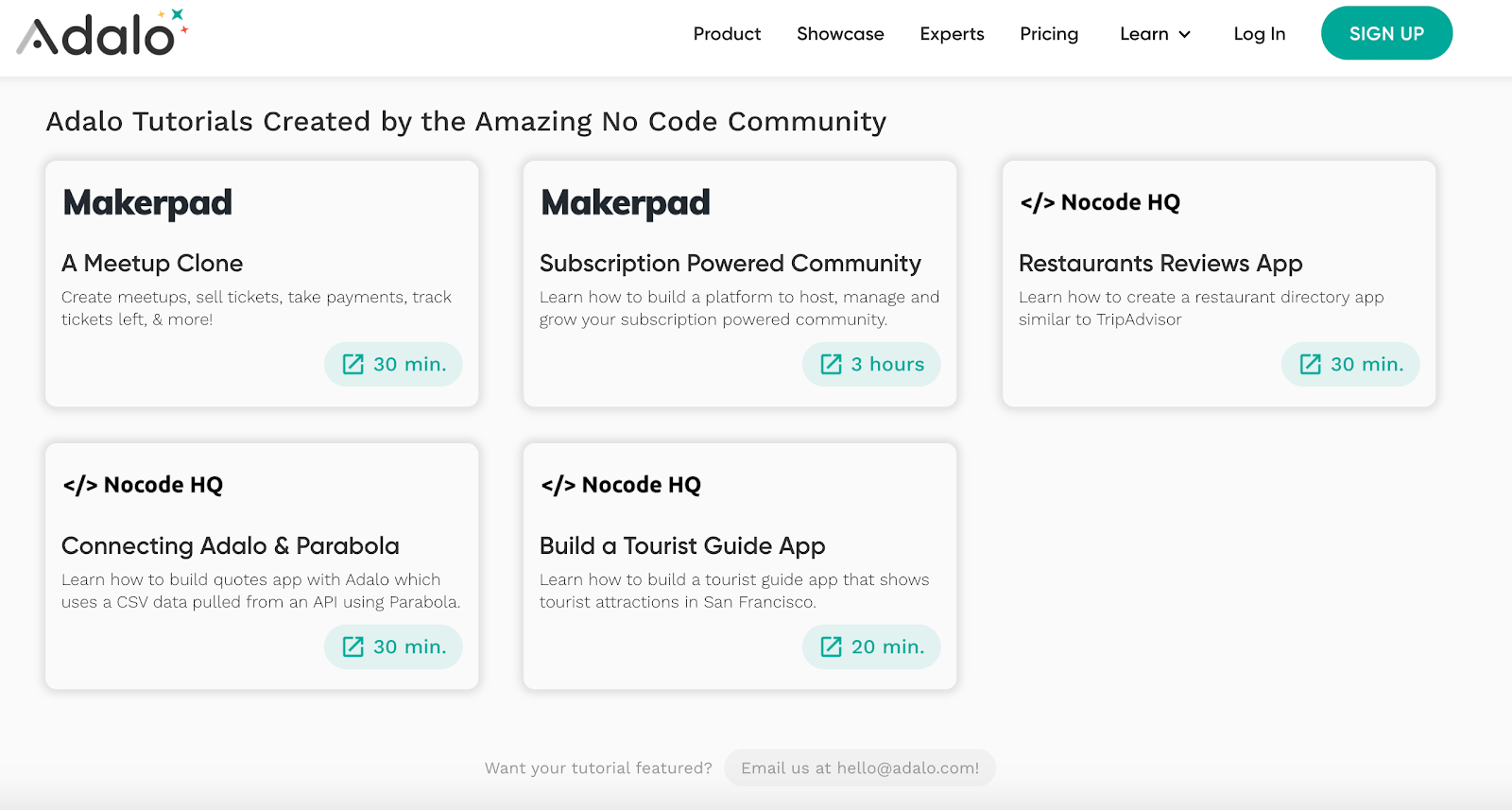1512x810 pixels.
Task: Go to the Showcase page
Action: tap(840, 34)
